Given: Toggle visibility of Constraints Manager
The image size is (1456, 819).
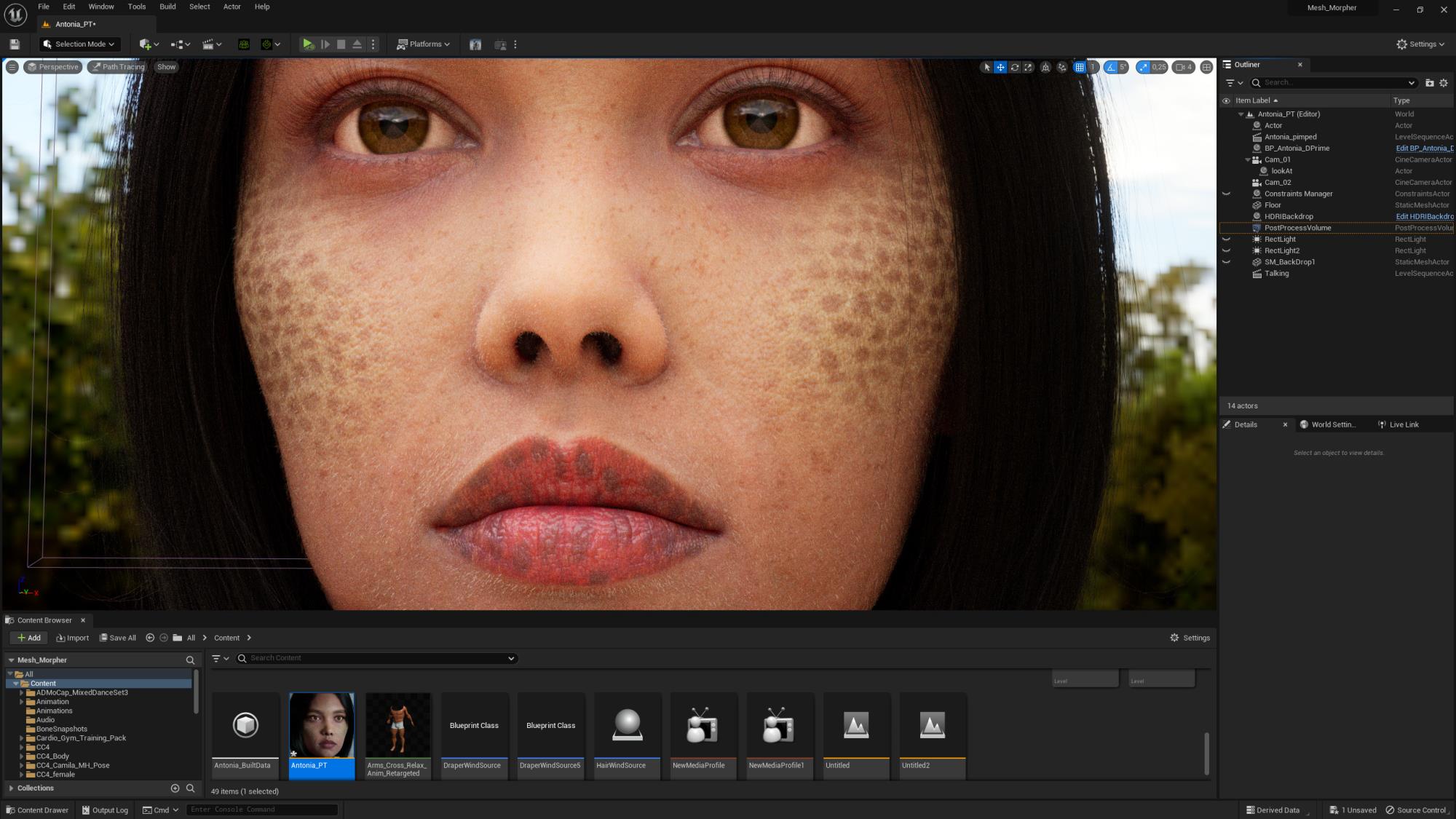Looking at the screenshot, I should click(x=1226, y=194).
